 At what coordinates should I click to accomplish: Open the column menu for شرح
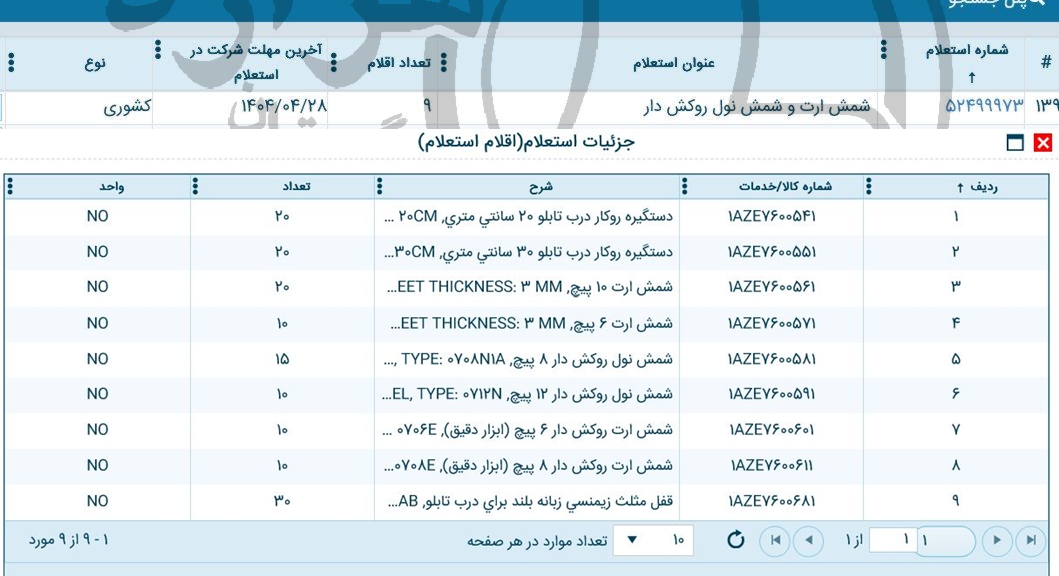click(380, 188)
